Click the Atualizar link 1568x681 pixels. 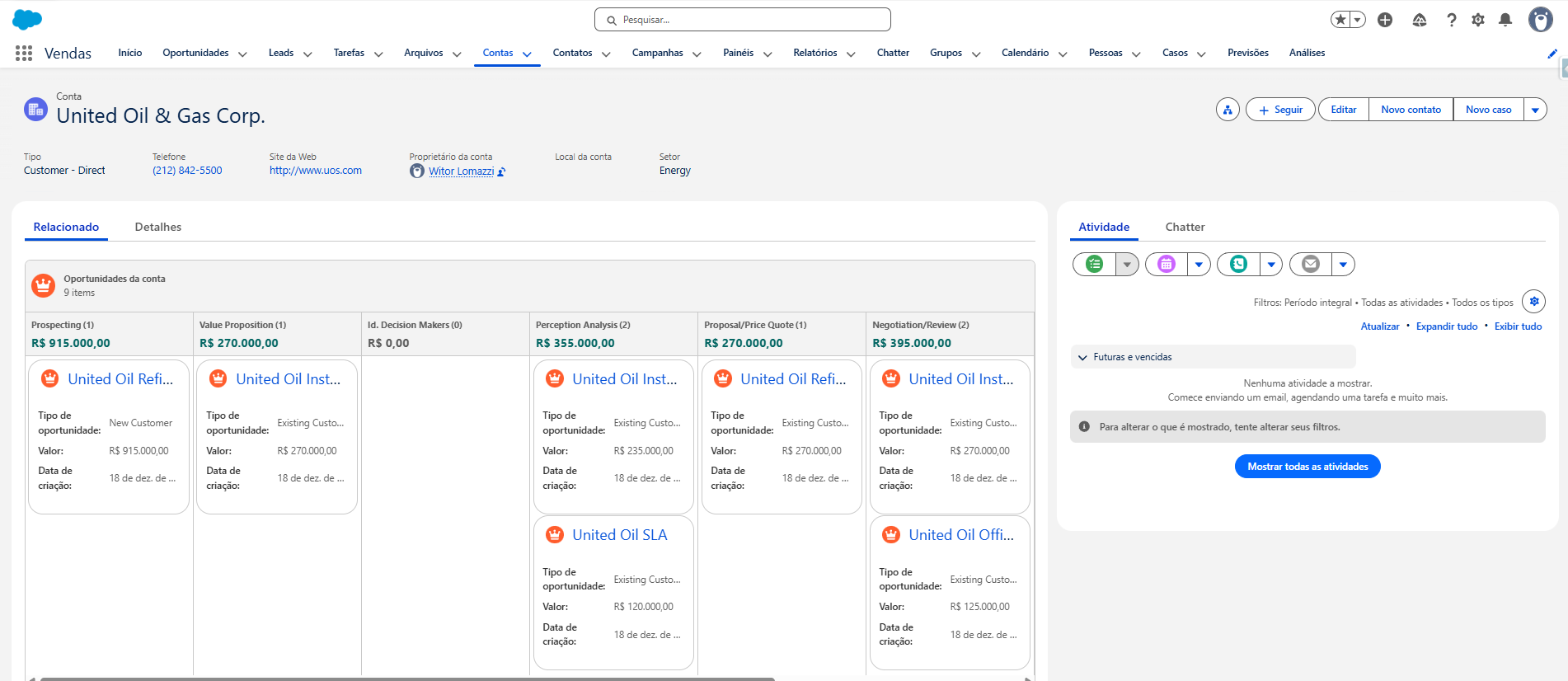click(1379, 326)
